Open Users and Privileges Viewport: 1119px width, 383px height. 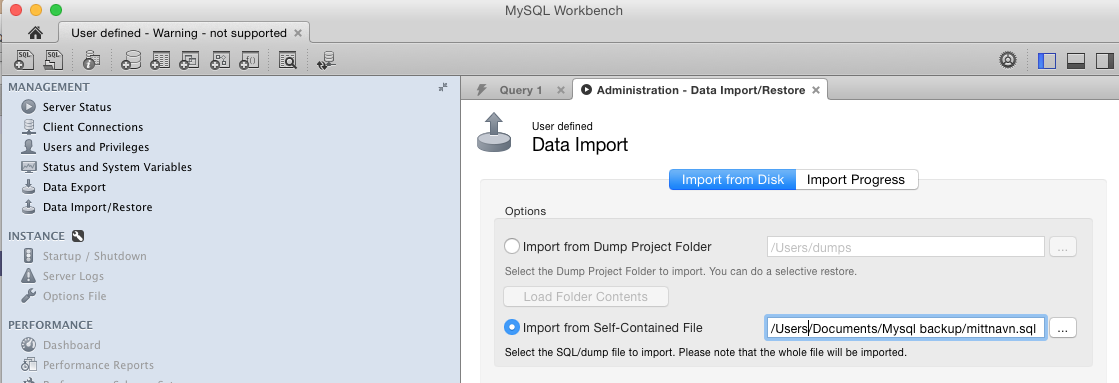click(x=96, y=147)
